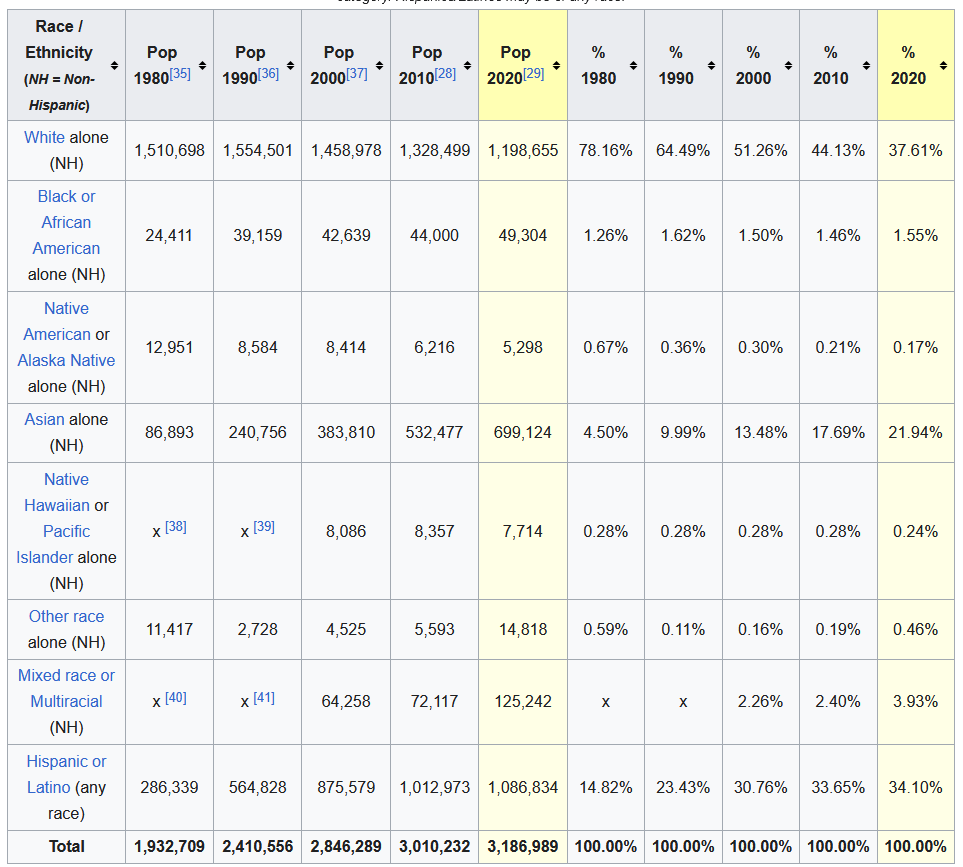The width and height of the screenshot is (963, 867).
Task: Sort by % 2000 column arrows
Action: [x=789, y=66]
